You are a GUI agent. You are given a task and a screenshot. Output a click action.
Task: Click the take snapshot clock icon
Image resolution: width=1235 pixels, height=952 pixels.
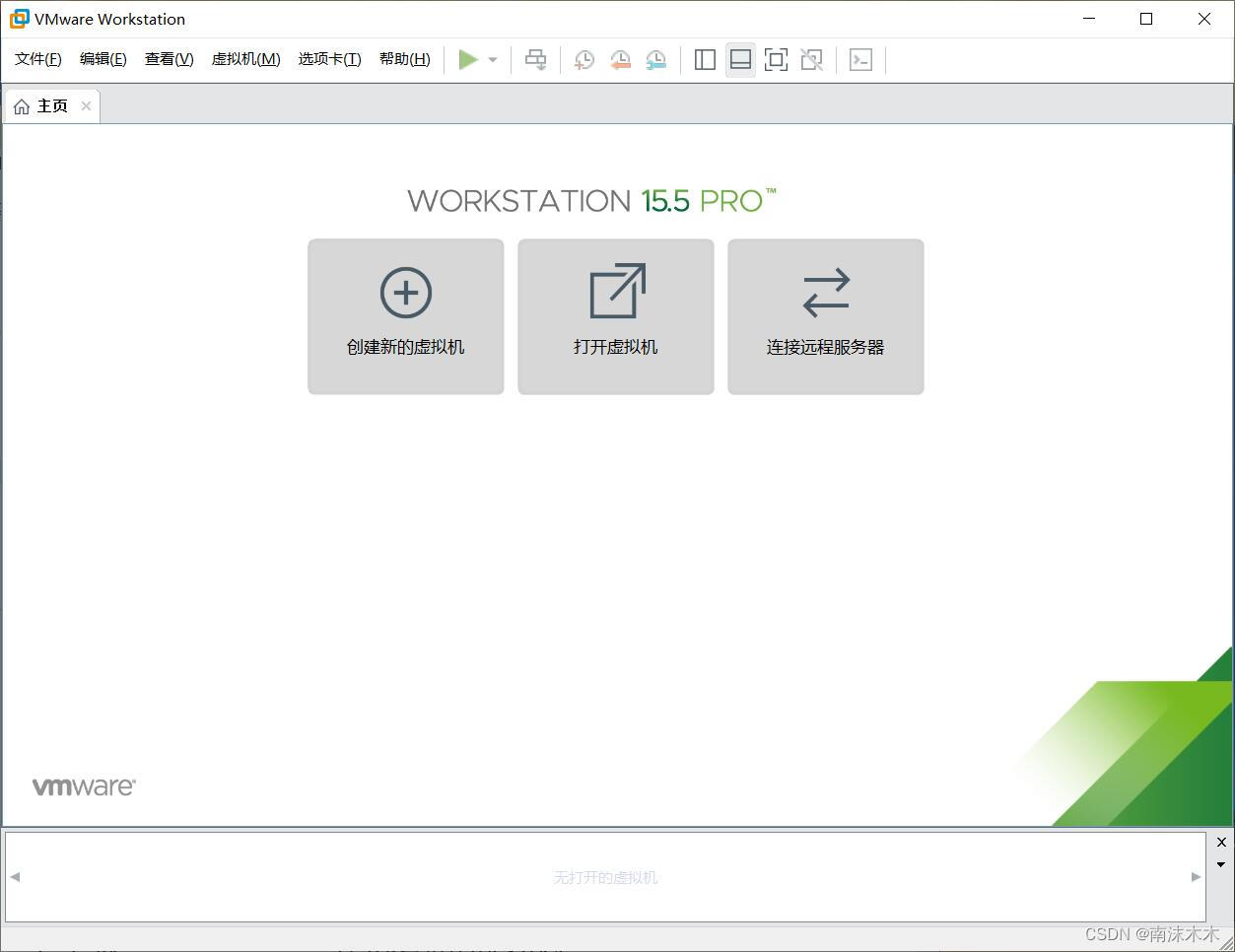pyautogui.click(x=584, y=60)
